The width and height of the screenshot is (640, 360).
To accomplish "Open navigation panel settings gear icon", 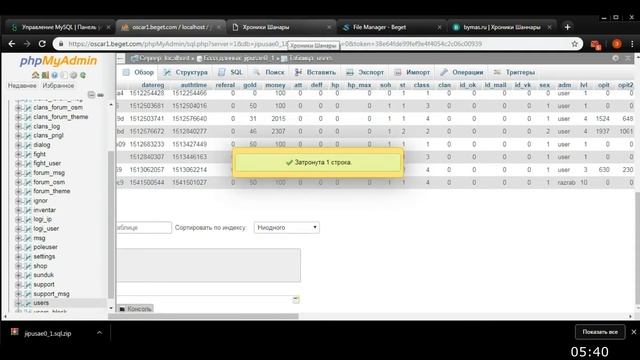I will tap(73, 75).
